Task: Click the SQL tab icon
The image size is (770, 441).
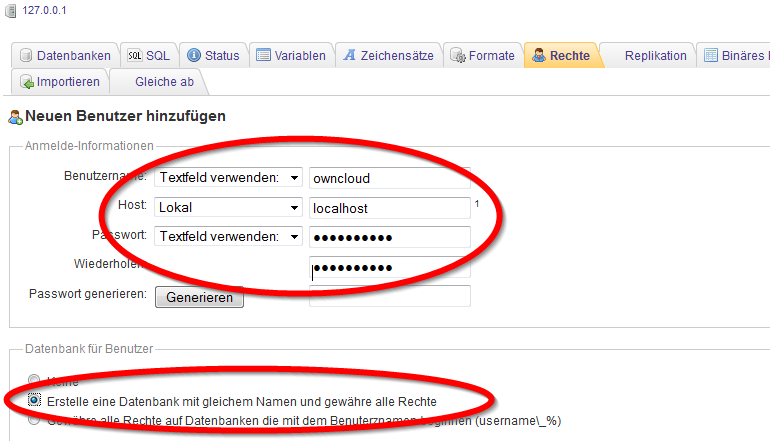Action: point(135,56)
